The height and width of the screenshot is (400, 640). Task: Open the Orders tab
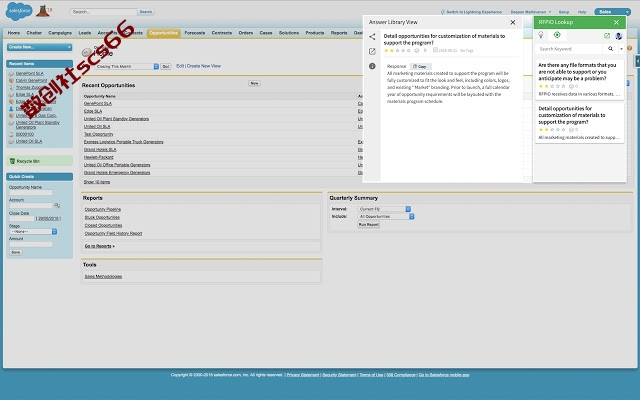[x=246, y=33]
